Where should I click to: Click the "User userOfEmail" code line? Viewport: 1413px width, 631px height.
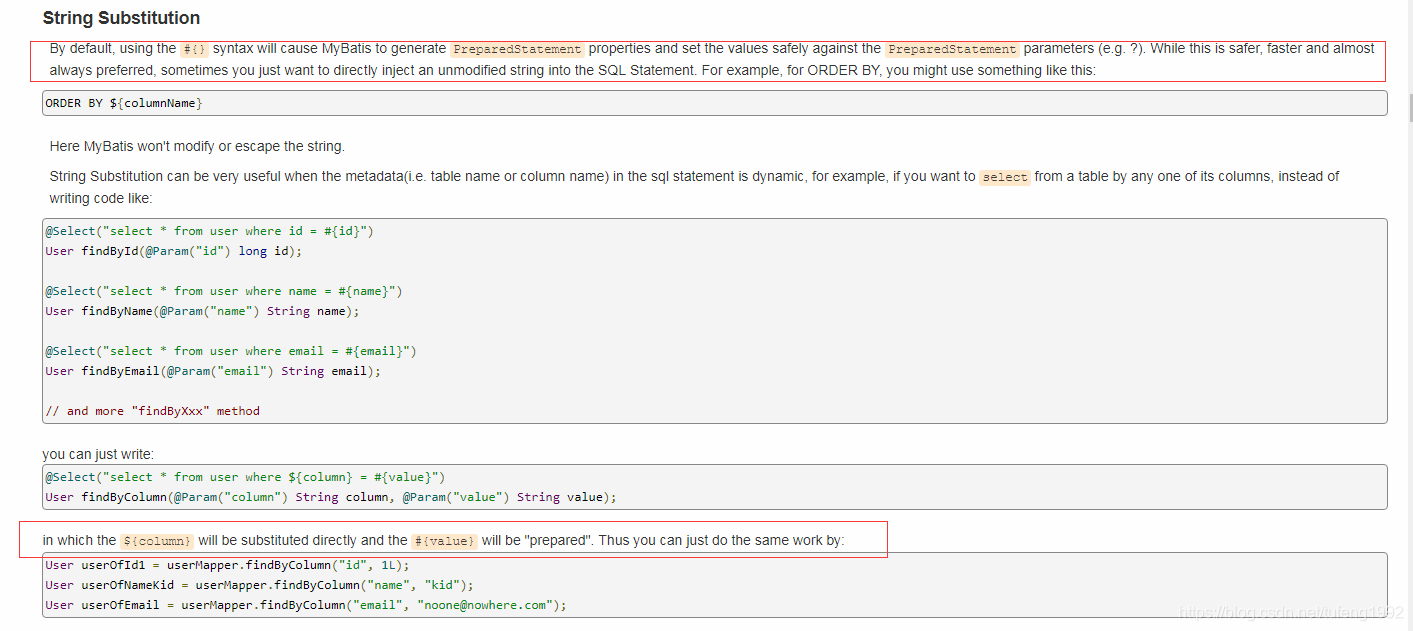coord(306,605)
